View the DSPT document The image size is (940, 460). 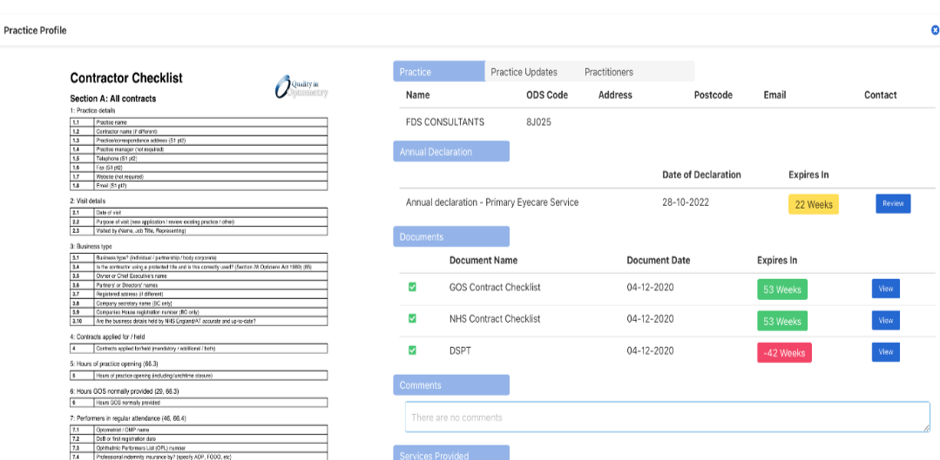pyautogui.click(x=885, y=352)
